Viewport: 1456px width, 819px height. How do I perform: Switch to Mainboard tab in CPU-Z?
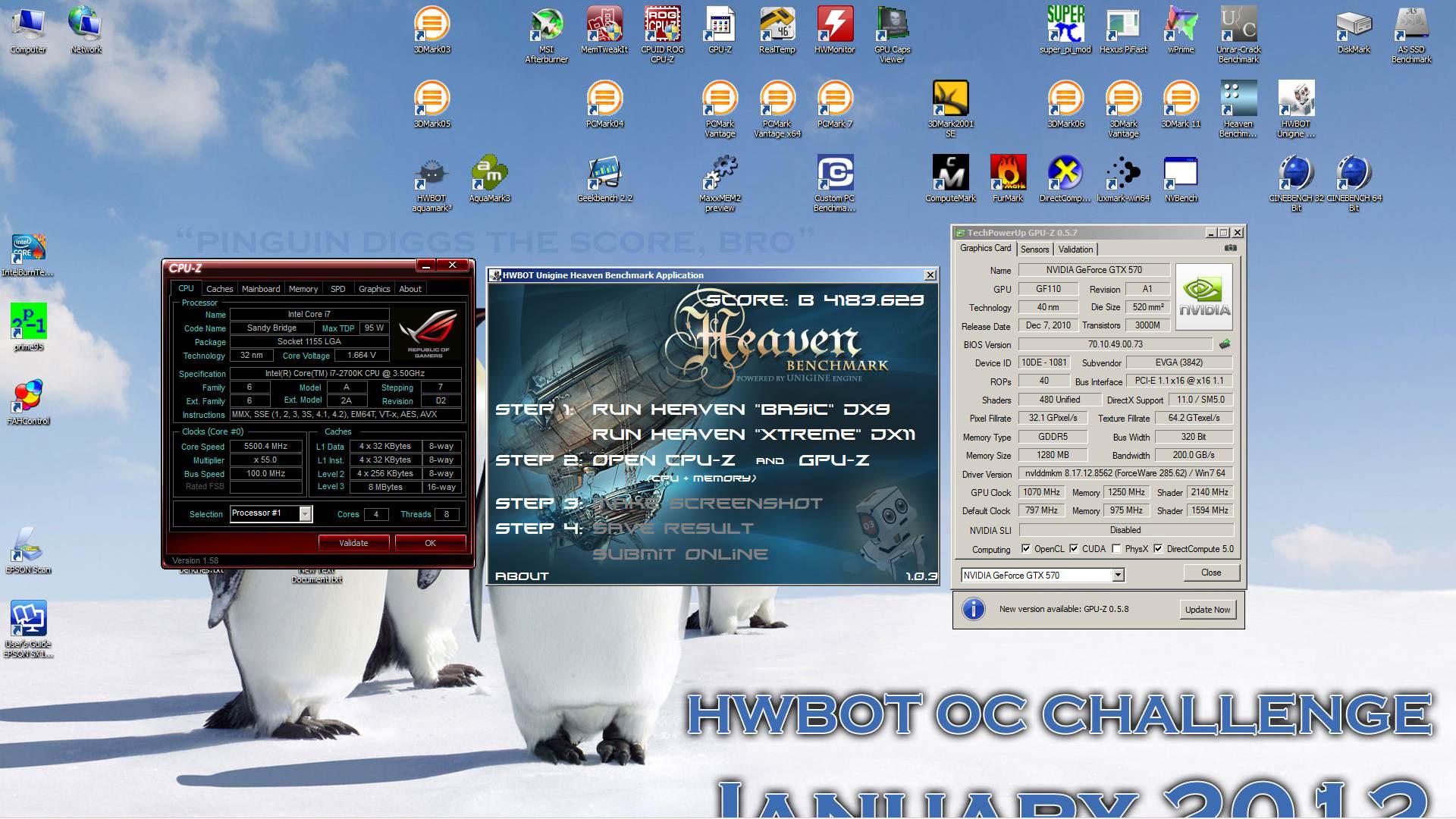[261, 289]
